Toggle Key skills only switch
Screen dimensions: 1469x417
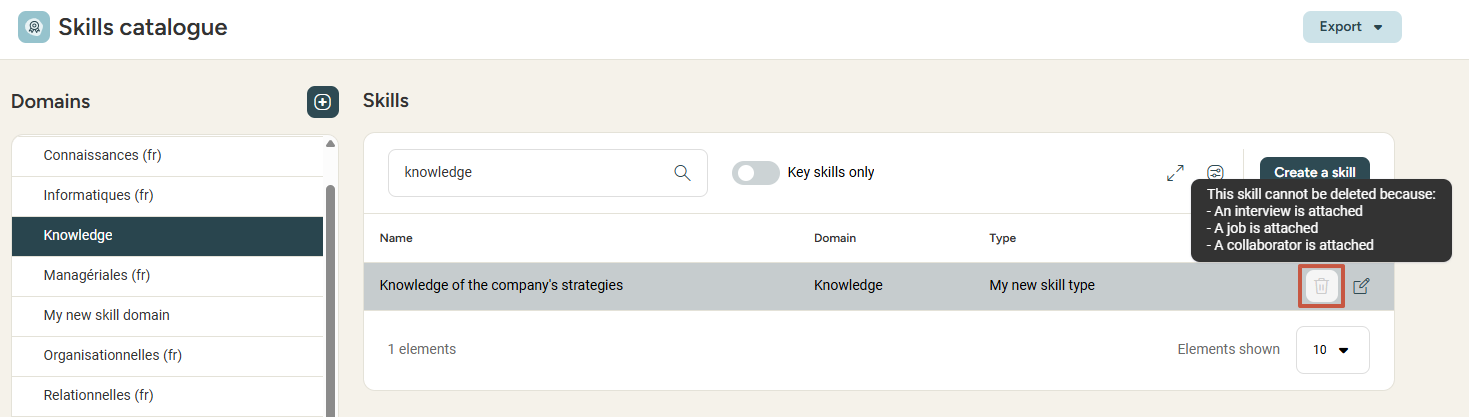(x=755, y=173)
